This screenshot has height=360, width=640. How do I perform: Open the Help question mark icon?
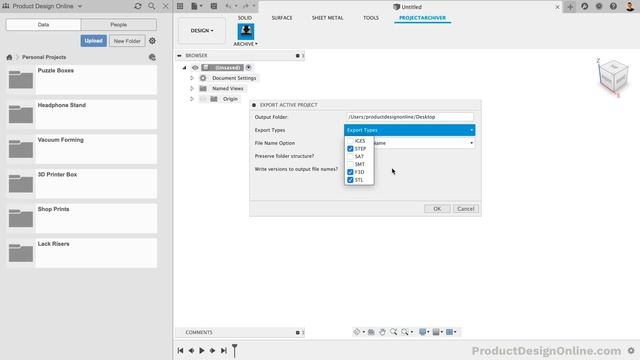tap(613, 6)
